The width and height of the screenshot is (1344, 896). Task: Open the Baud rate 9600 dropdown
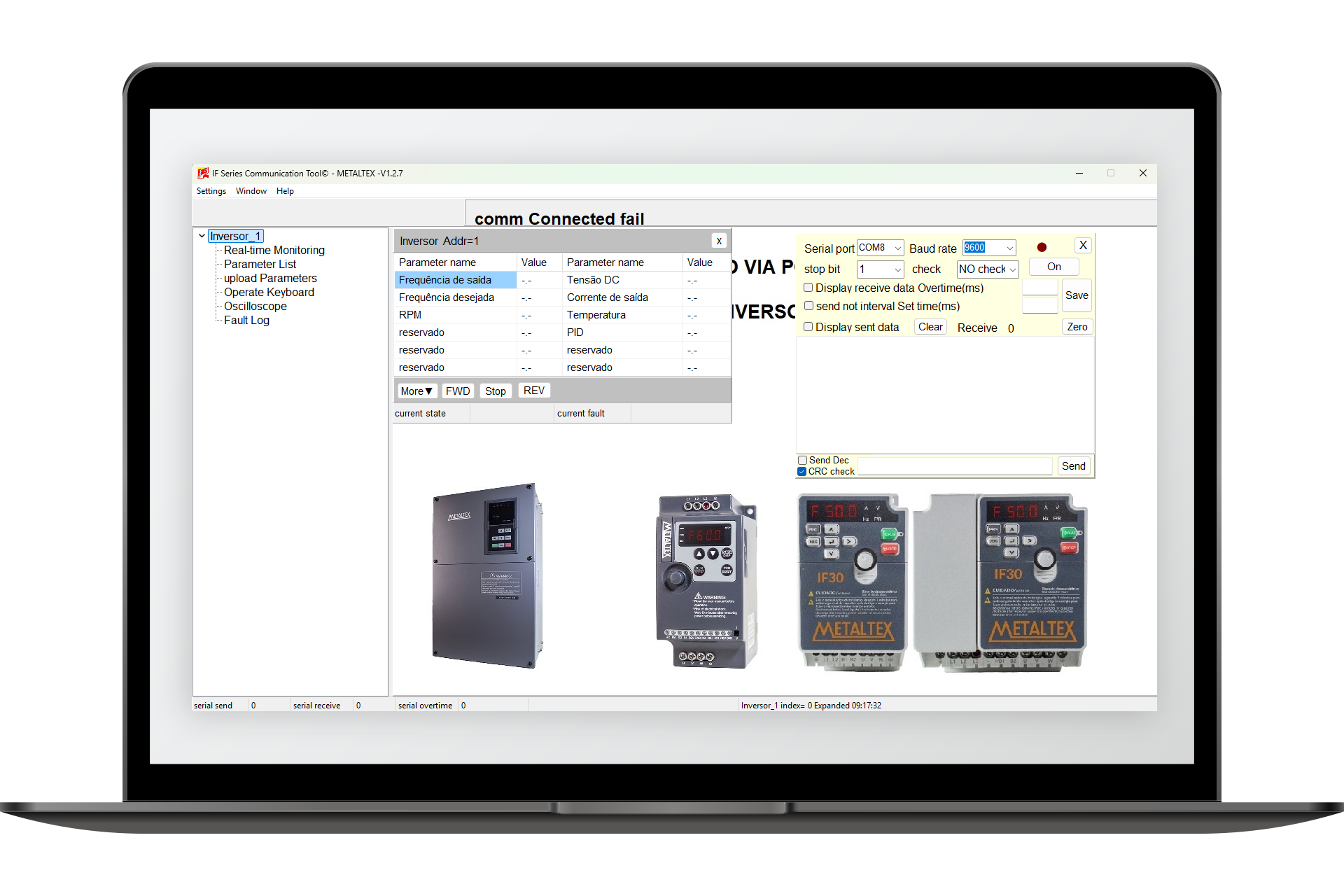(989, 248)
